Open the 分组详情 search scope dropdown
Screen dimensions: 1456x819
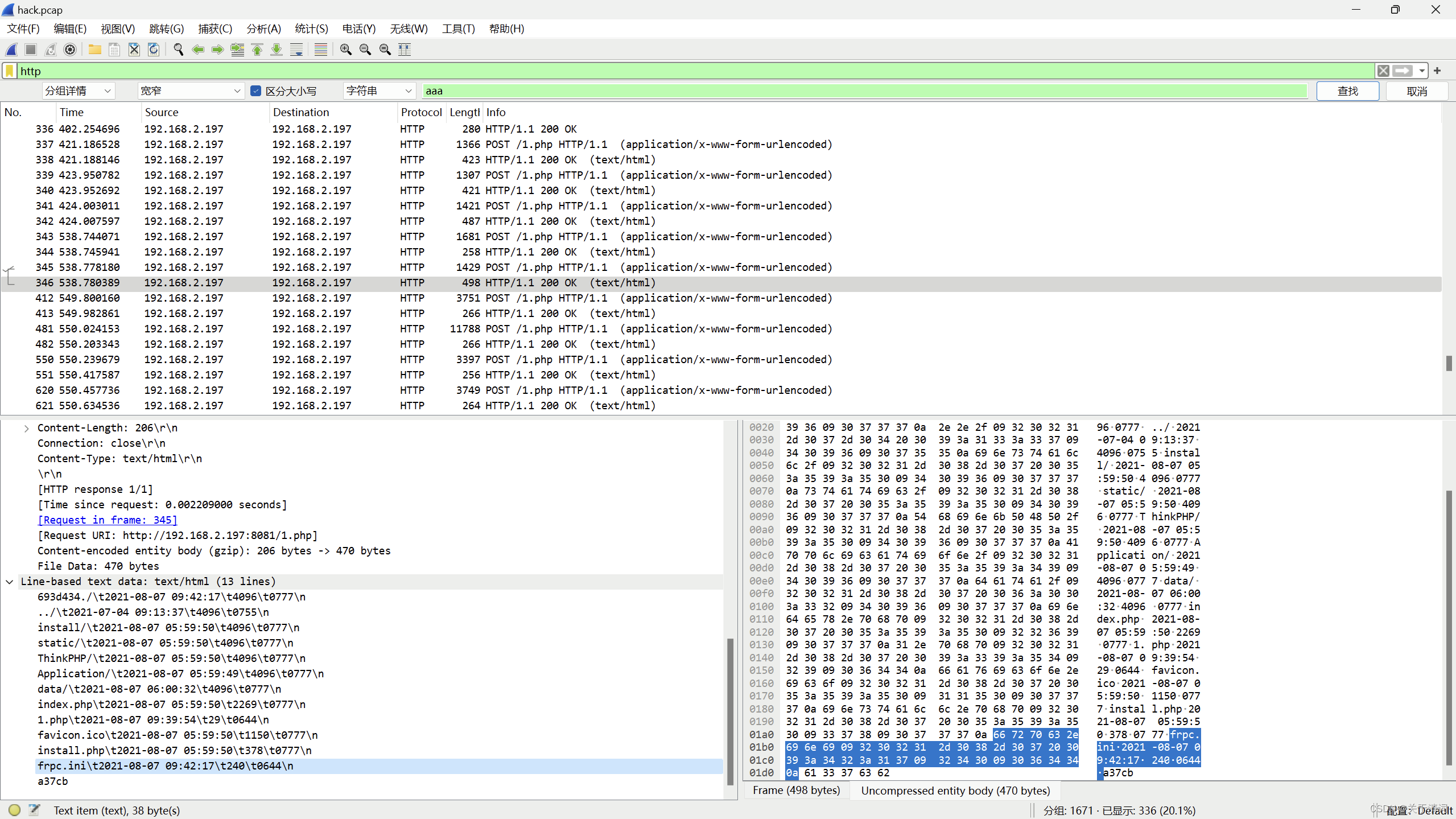(x=78, y=91)
